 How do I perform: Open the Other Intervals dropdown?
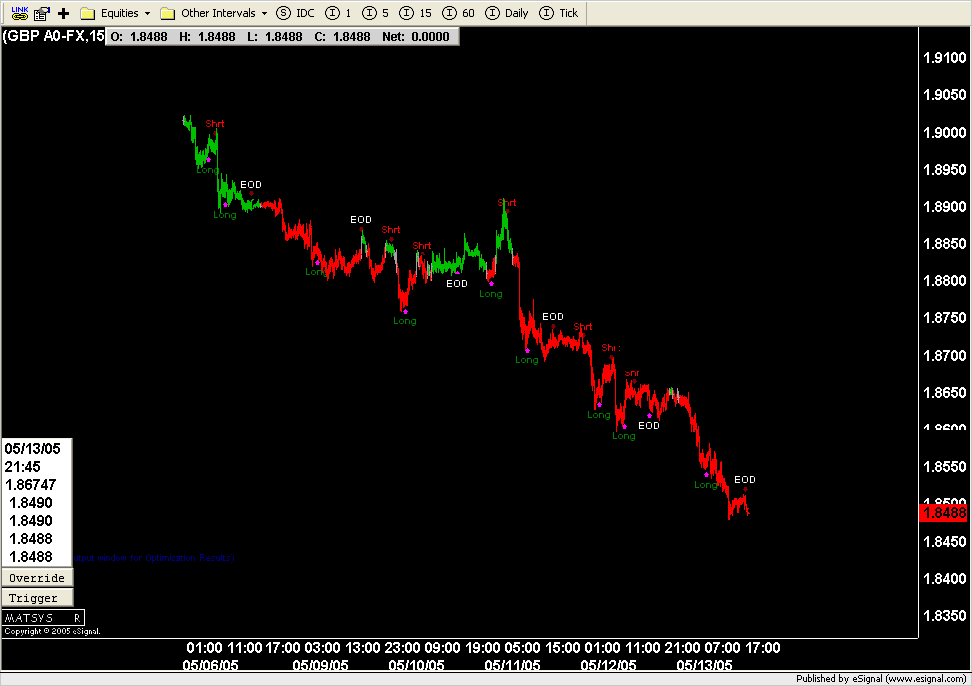[213, 13]
